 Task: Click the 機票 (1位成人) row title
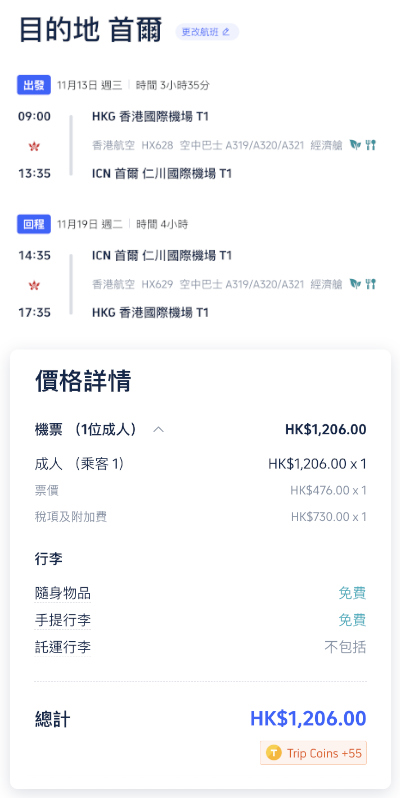click(x=86, y=430)
